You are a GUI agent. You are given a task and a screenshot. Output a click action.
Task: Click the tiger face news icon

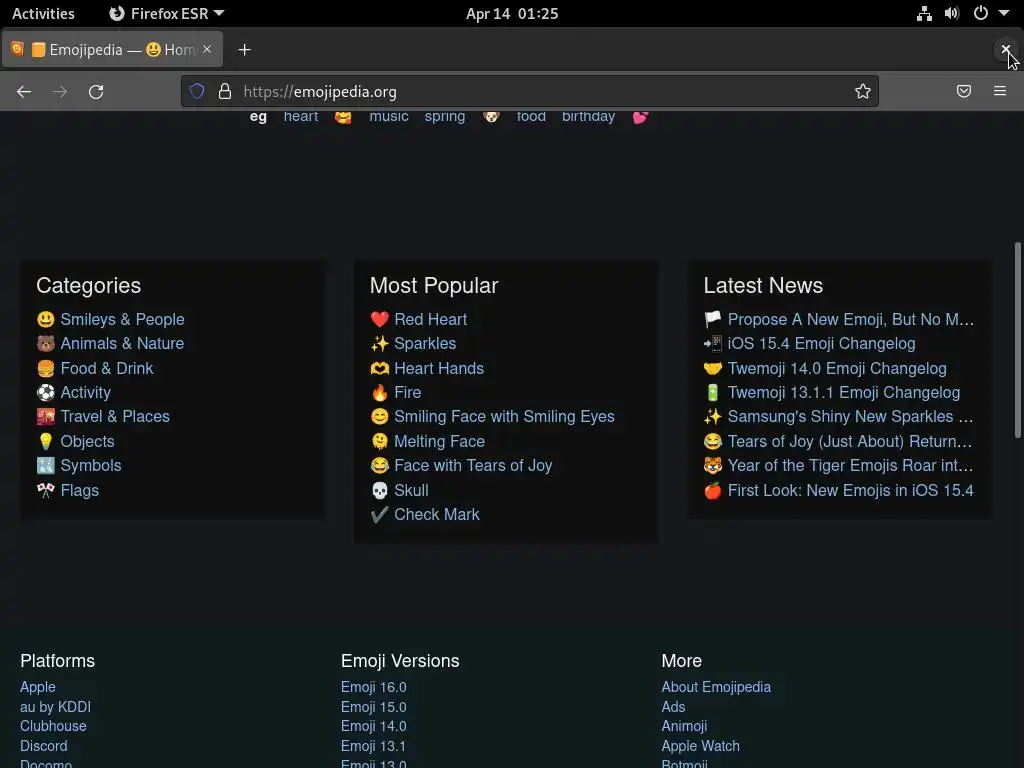712,466
